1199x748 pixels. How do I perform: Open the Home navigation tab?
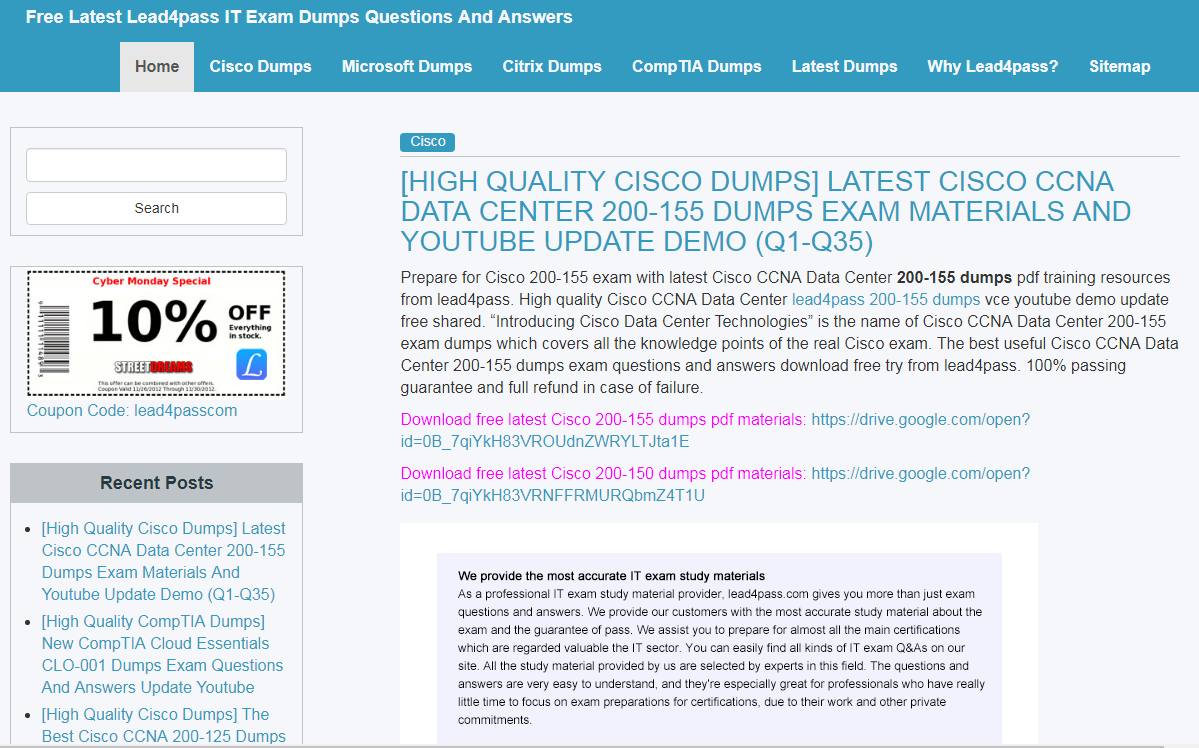(157, 67)
